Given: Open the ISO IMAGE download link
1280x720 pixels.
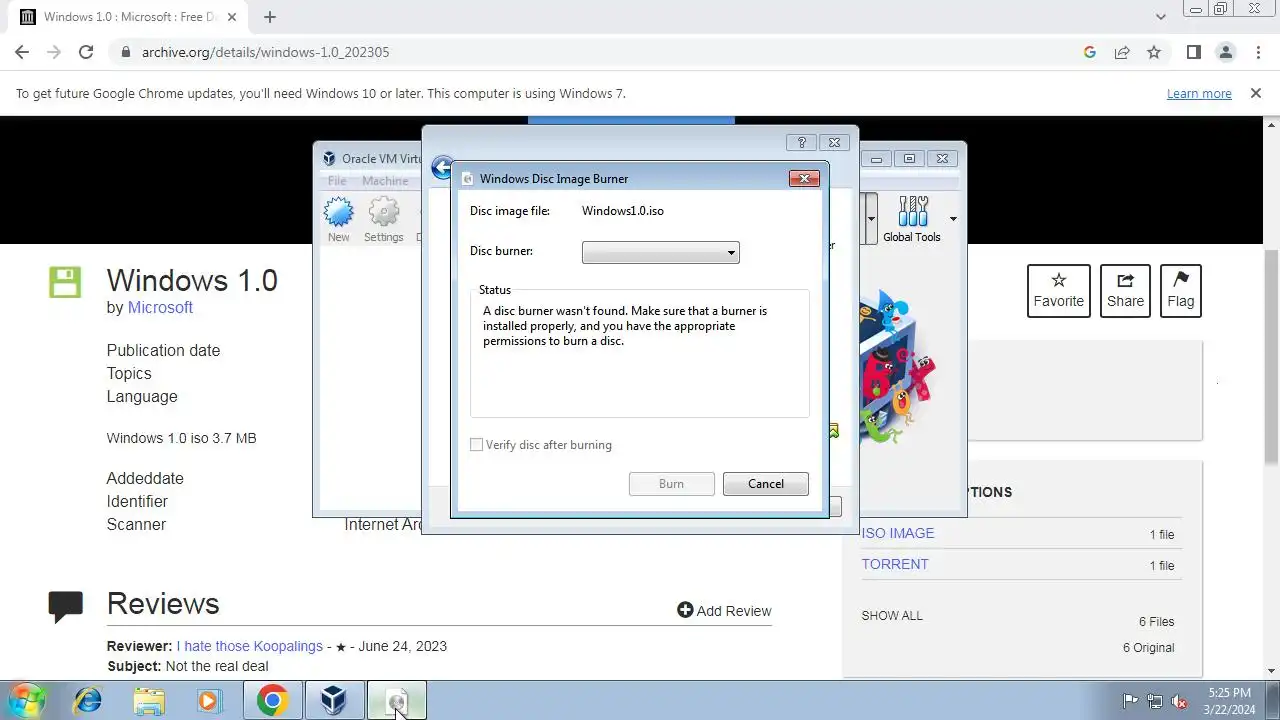Looking at the screenshot, I should click(898, 533).
